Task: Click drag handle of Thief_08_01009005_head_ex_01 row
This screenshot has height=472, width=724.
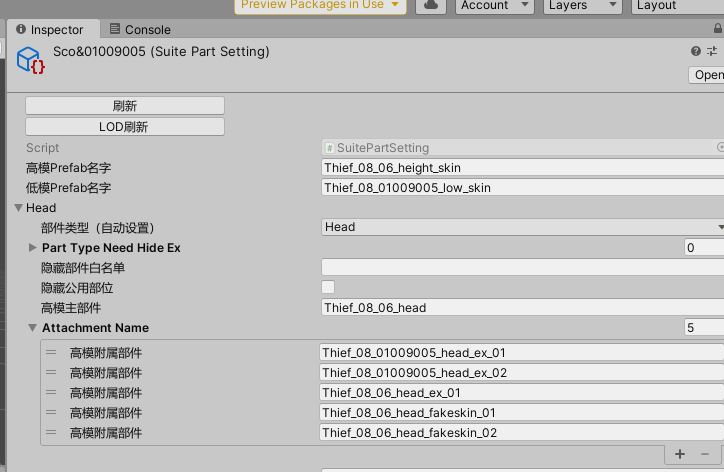Action: (x=51, y=352)
